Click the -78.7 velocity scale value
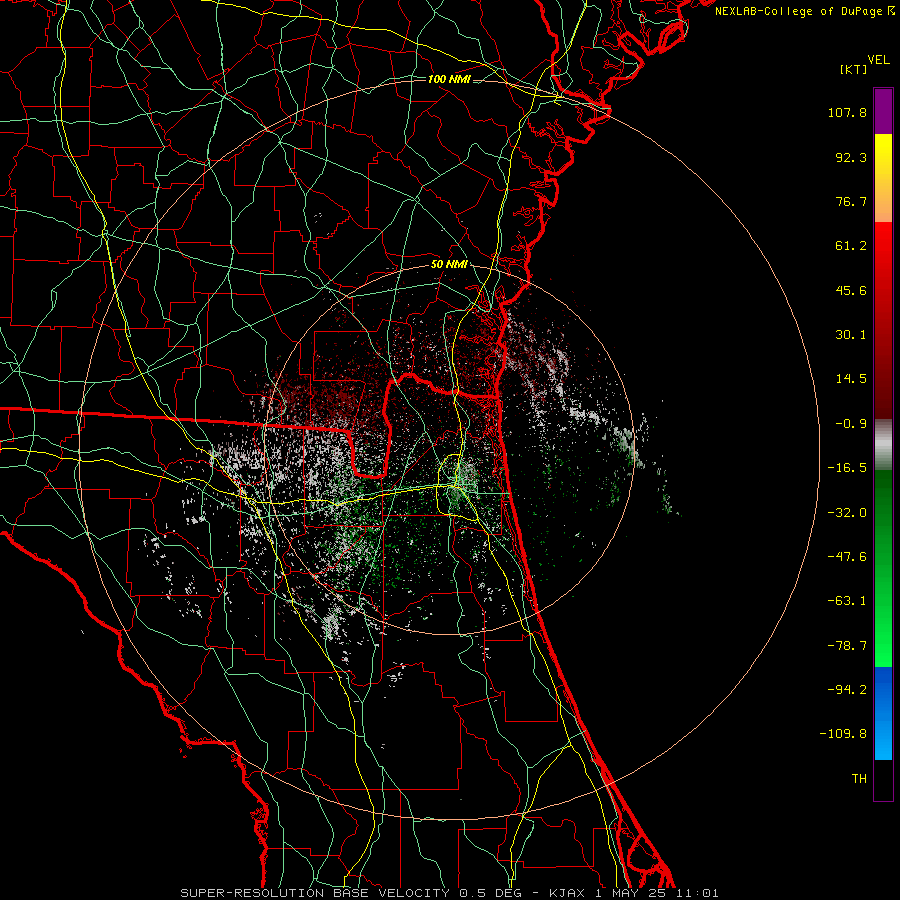 point(847,646)
